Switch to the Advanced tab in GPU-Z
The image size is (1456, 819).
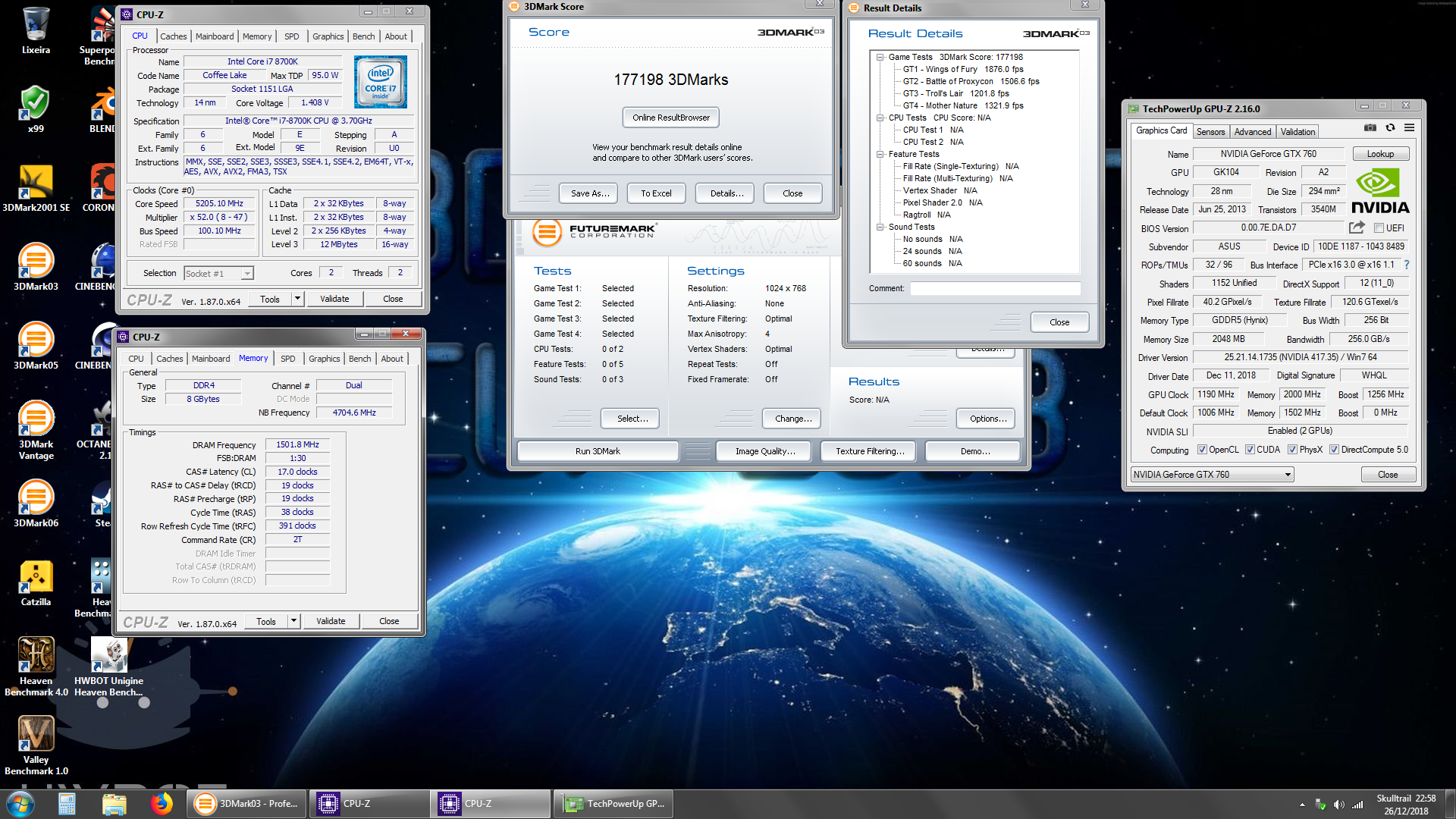(1252, 131)
